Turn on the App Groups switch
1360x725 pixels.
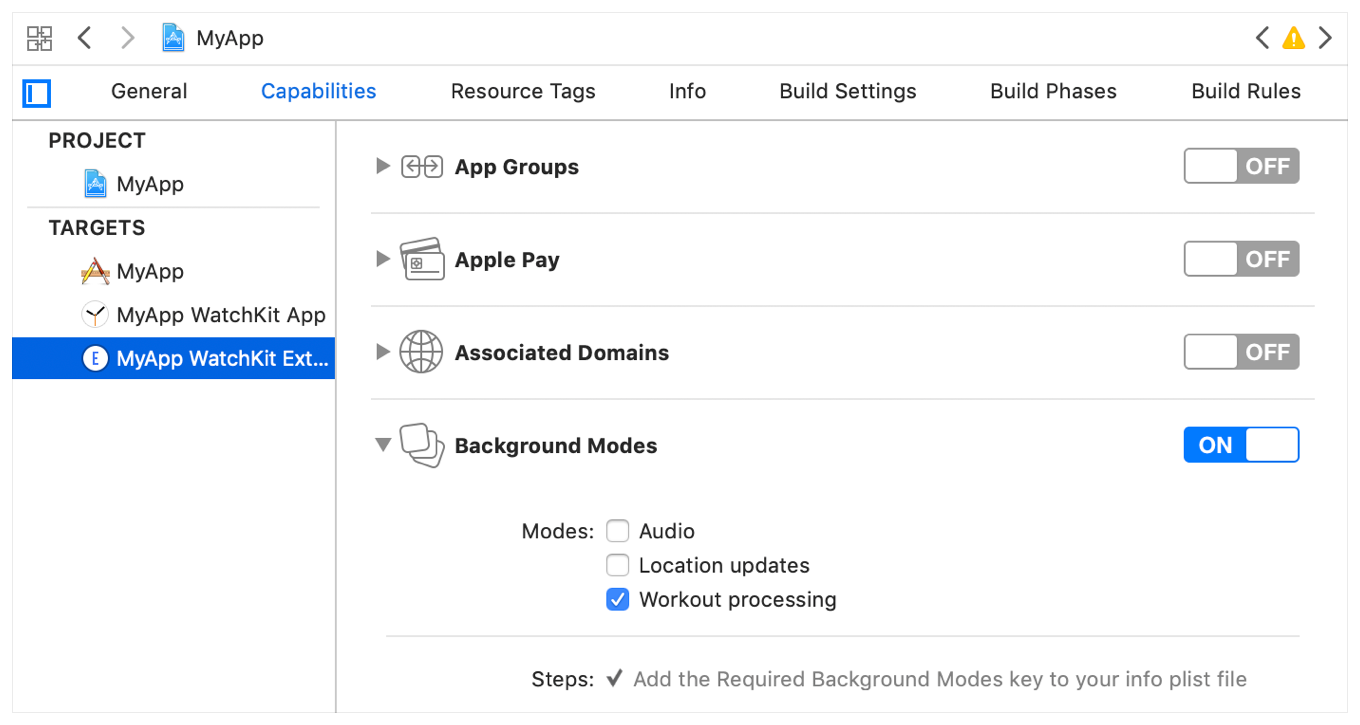click(1241, 167)
